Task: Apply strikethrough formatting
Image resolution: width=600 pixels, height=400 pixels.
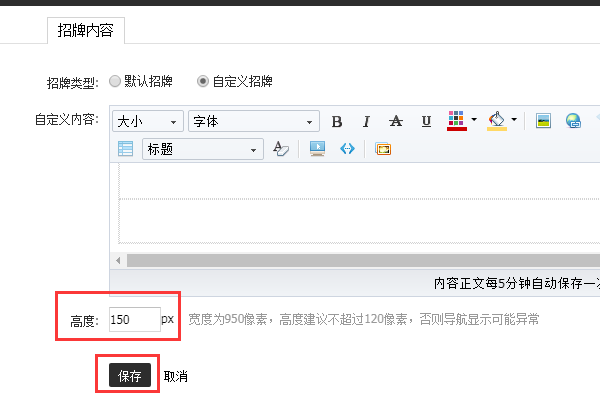Action: tap(396, 122)
